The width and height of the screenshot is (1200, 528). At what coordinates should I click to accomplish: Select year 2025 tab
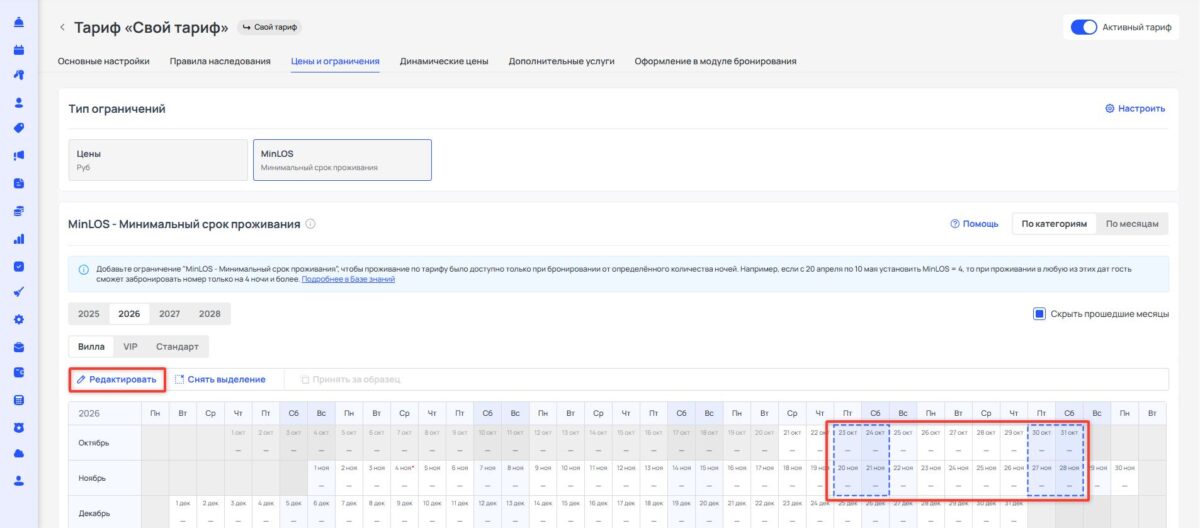coord(89,314)
